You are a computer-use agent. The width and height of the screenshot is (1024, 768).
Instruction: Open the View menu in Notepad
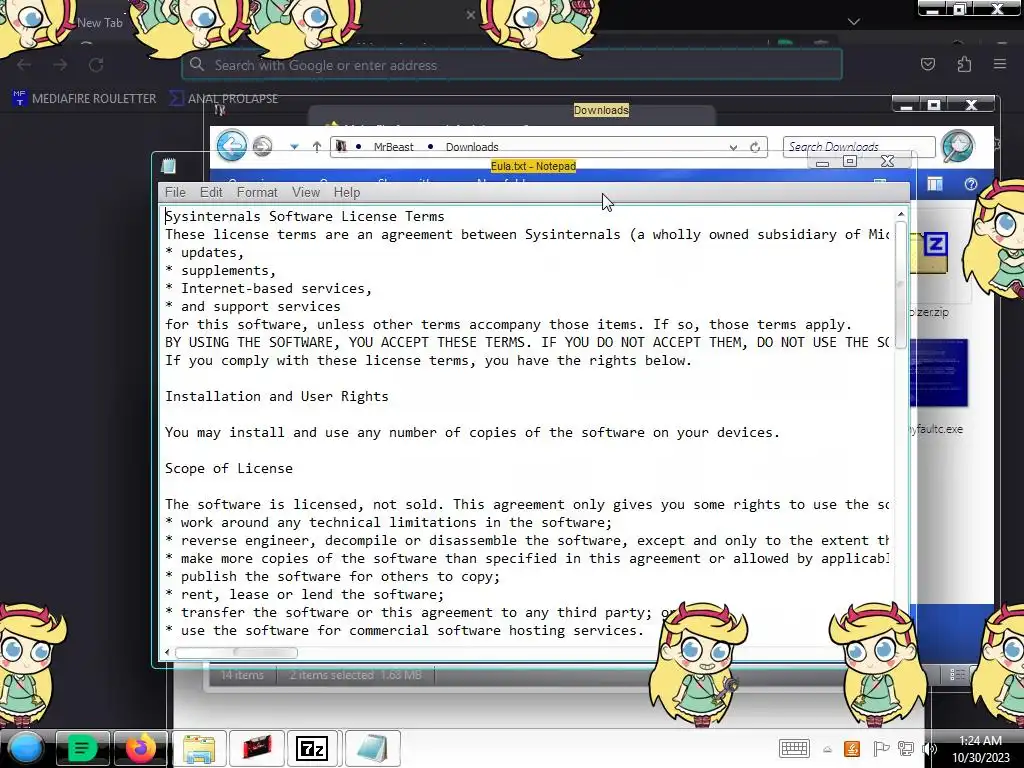[x=306, y=192]
